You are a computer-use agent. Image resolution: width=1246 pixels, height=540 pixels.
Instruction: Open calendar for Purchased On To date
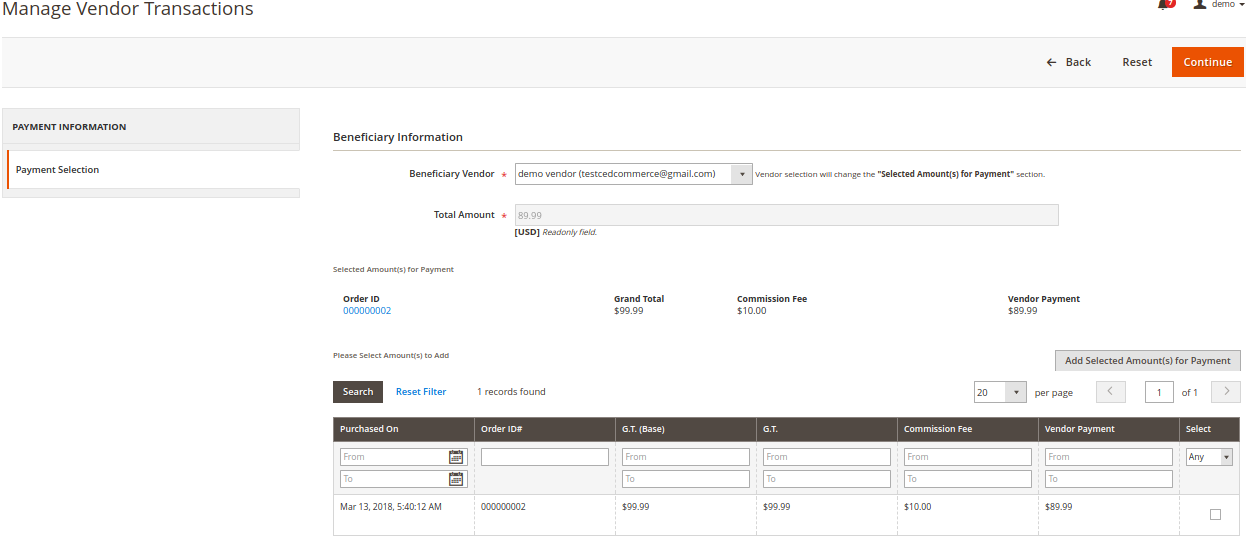(456, 479)
